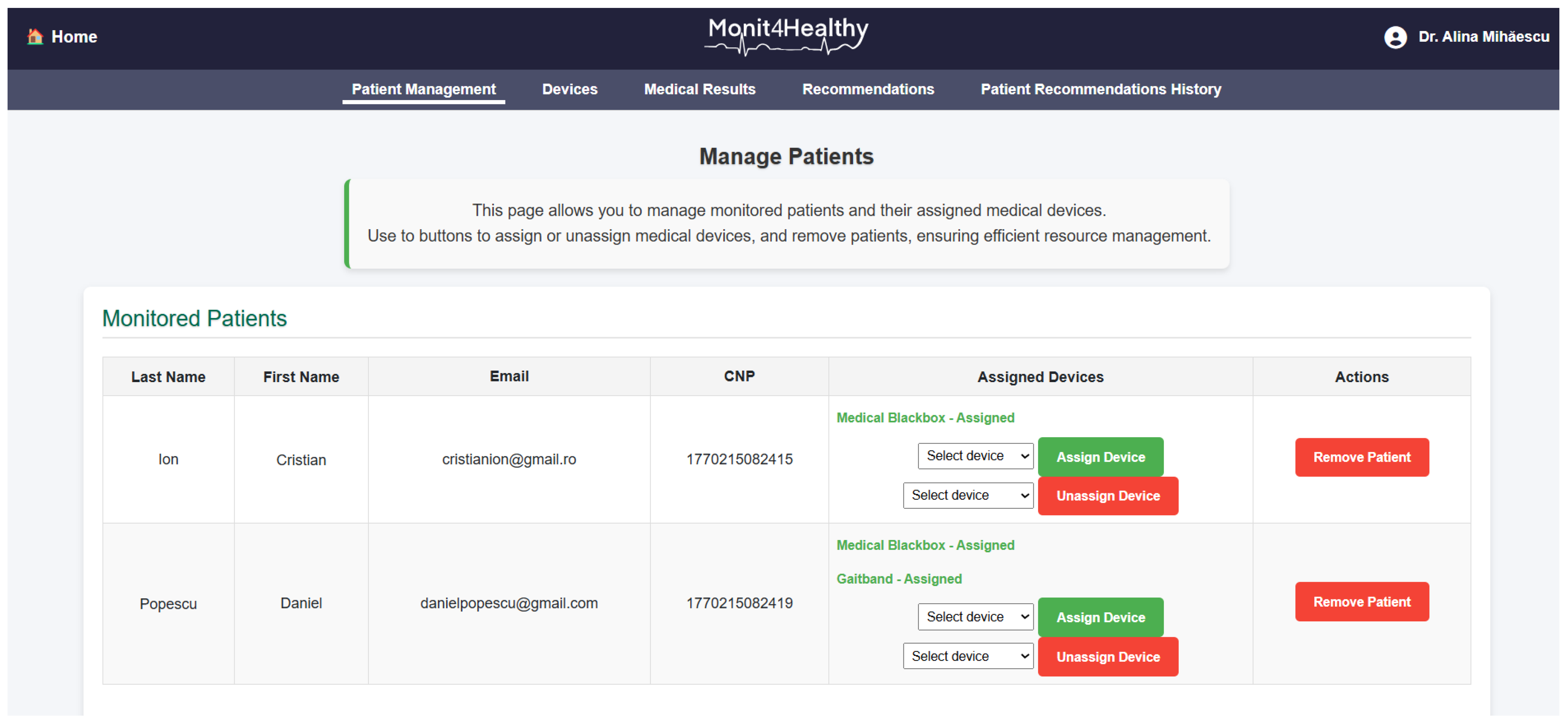Open unassign device dropdown for Daniel Popescu
Viewport: 1568px width, 725px height.
[x=967, y=656]
